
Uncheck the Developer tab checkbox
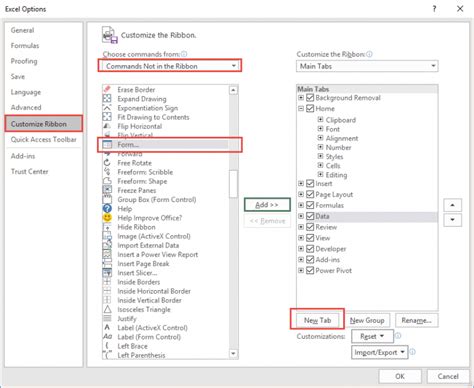pyautogui.click(x=310, y=249)
